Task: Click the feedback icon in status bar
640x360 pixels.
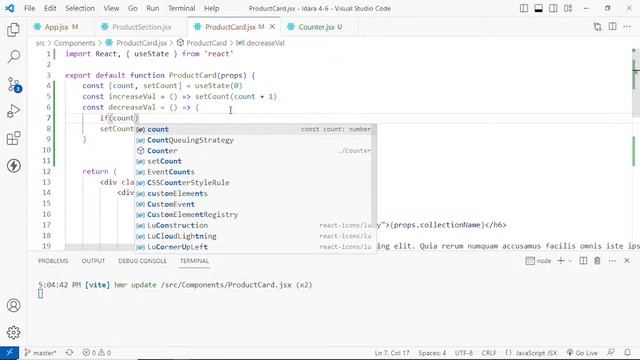Action: tap(611, 353)
